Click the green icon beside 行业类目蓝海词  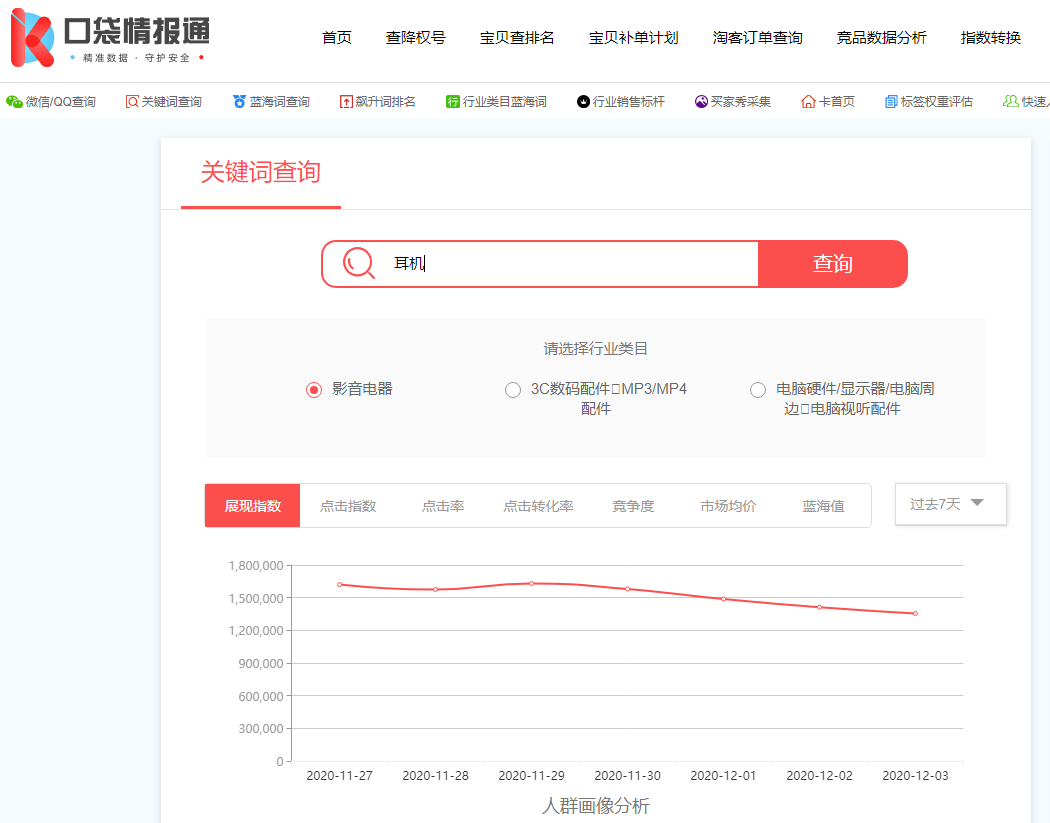click(453, 102)
